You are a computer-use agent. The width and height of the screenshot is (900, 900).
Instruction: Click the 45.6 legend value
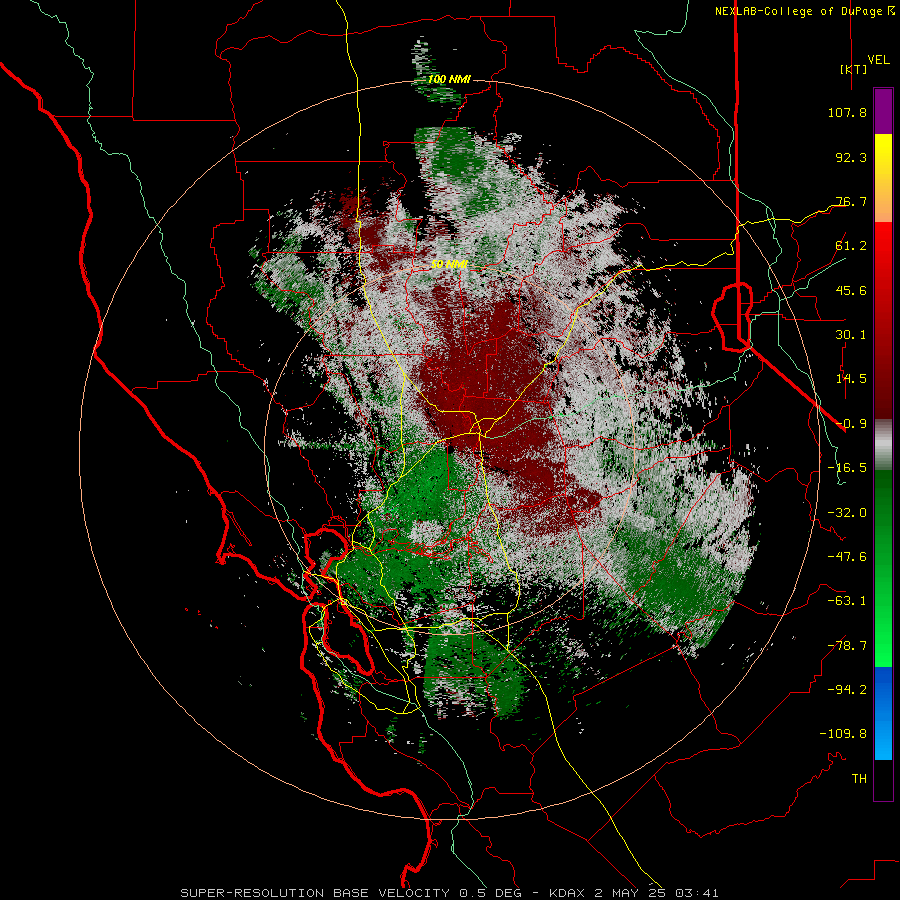click(851, 290)
